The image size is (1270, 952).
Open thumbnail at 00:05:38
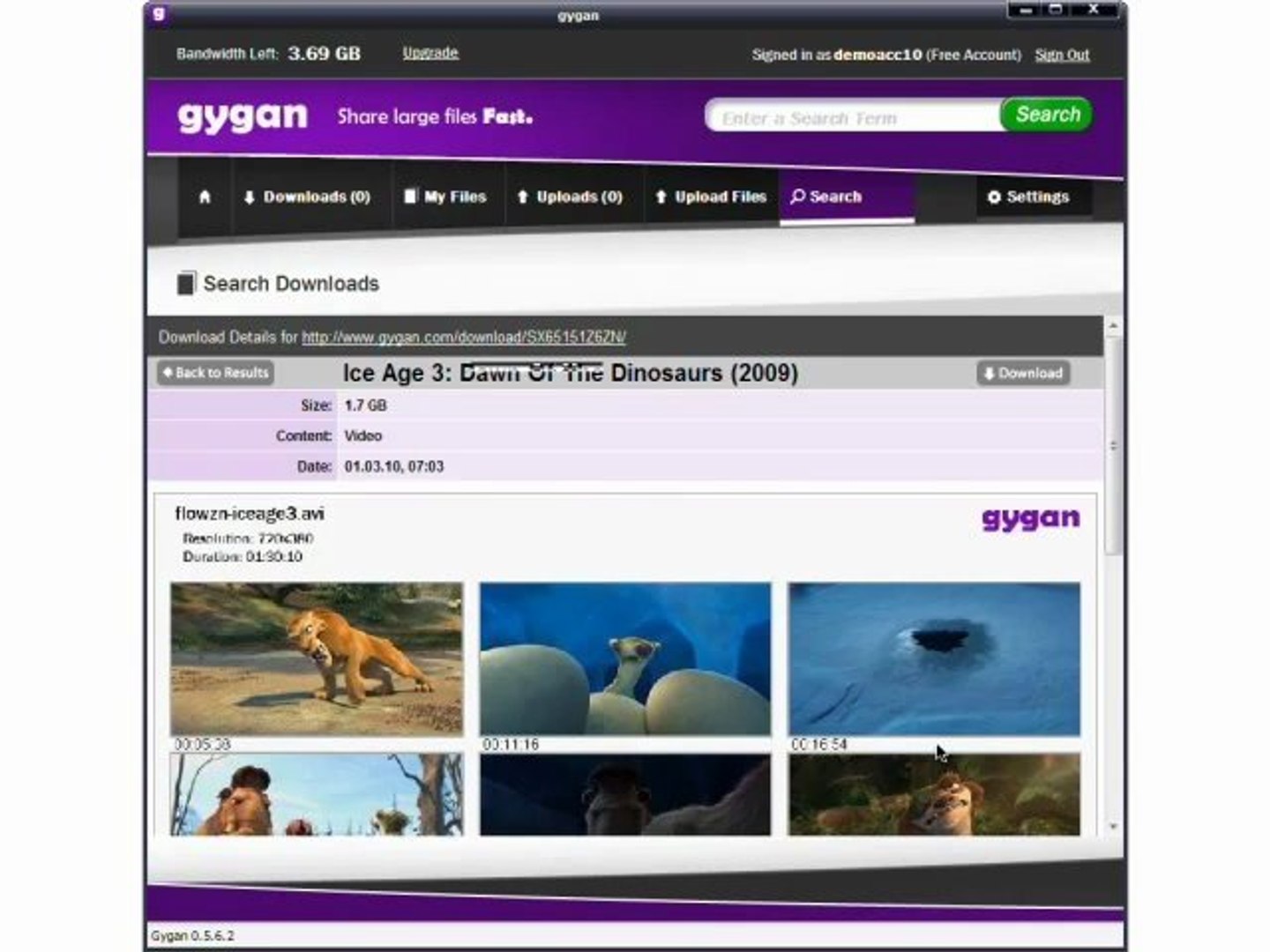tap(317, 659)
